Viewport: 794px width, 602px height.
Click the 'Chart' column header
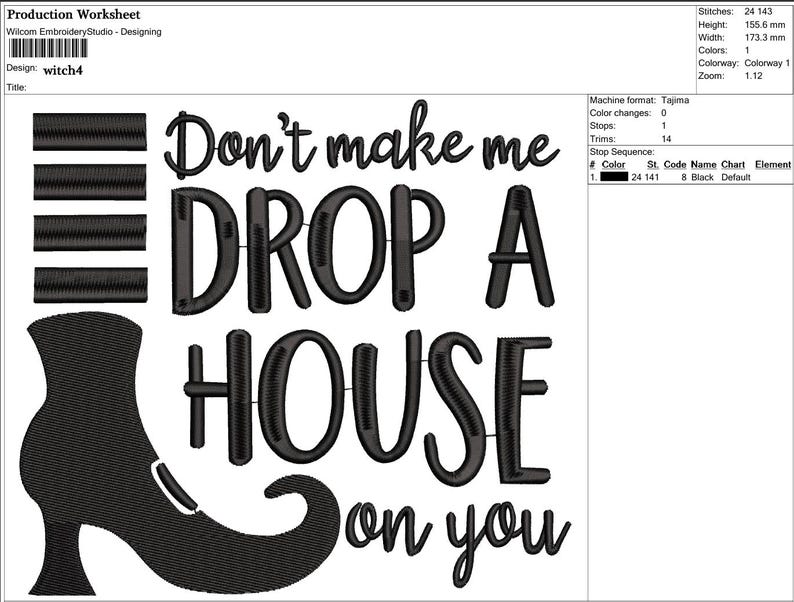coord(733,165)
